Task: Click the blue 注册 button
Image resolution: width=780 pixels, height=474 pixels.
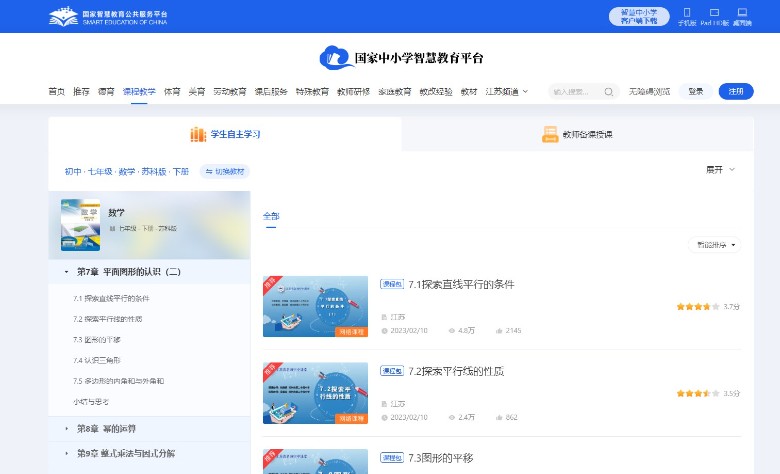Action: tap(735, 92)
